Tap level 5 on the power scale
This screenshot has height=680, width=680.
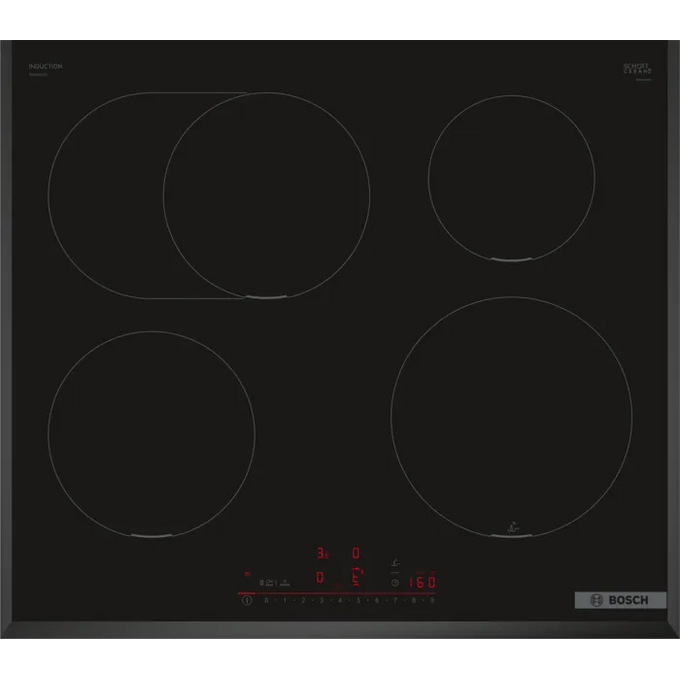[x=358, y=601]
